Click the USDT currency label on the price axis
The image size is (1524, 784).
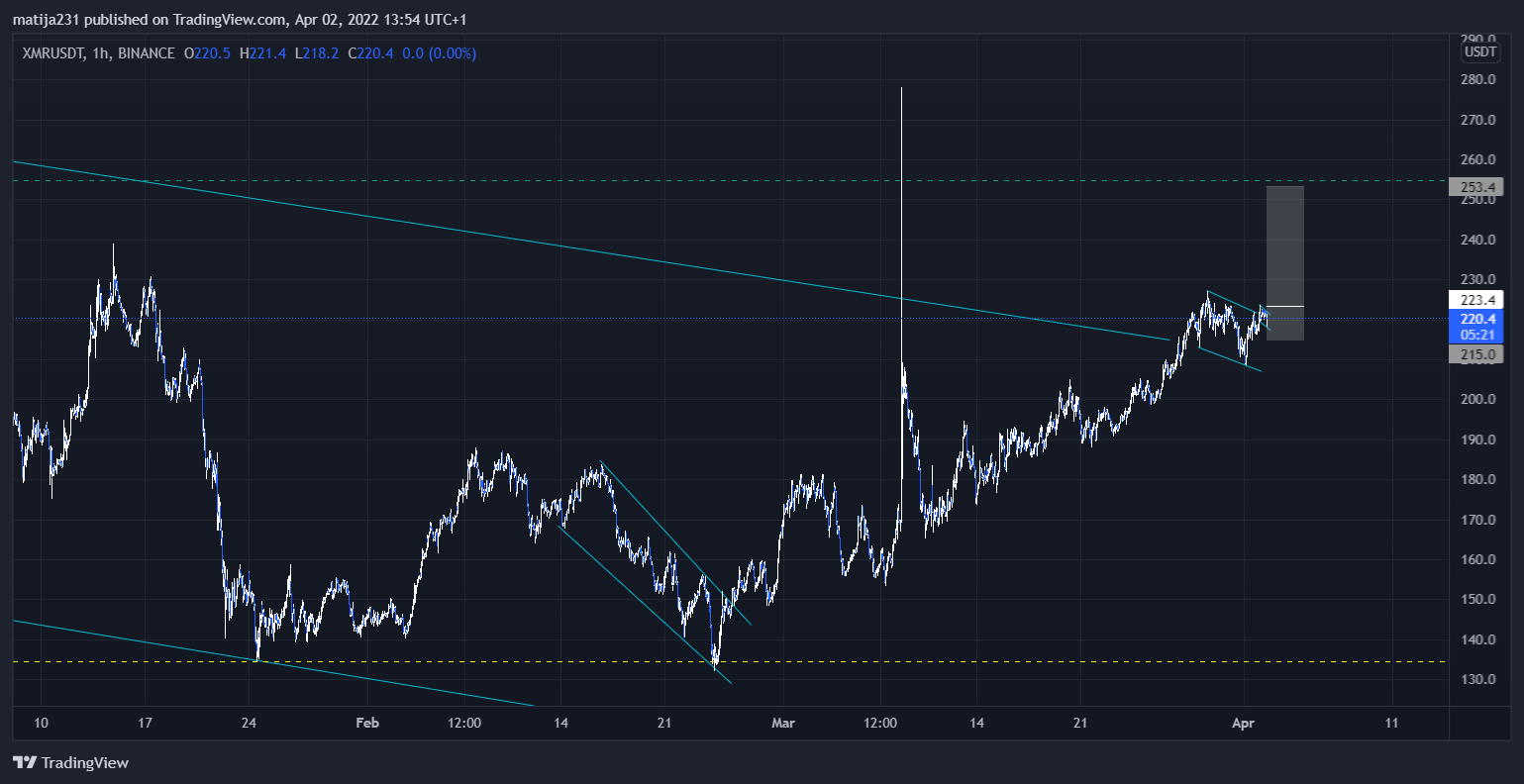(x=1481, y=52)
